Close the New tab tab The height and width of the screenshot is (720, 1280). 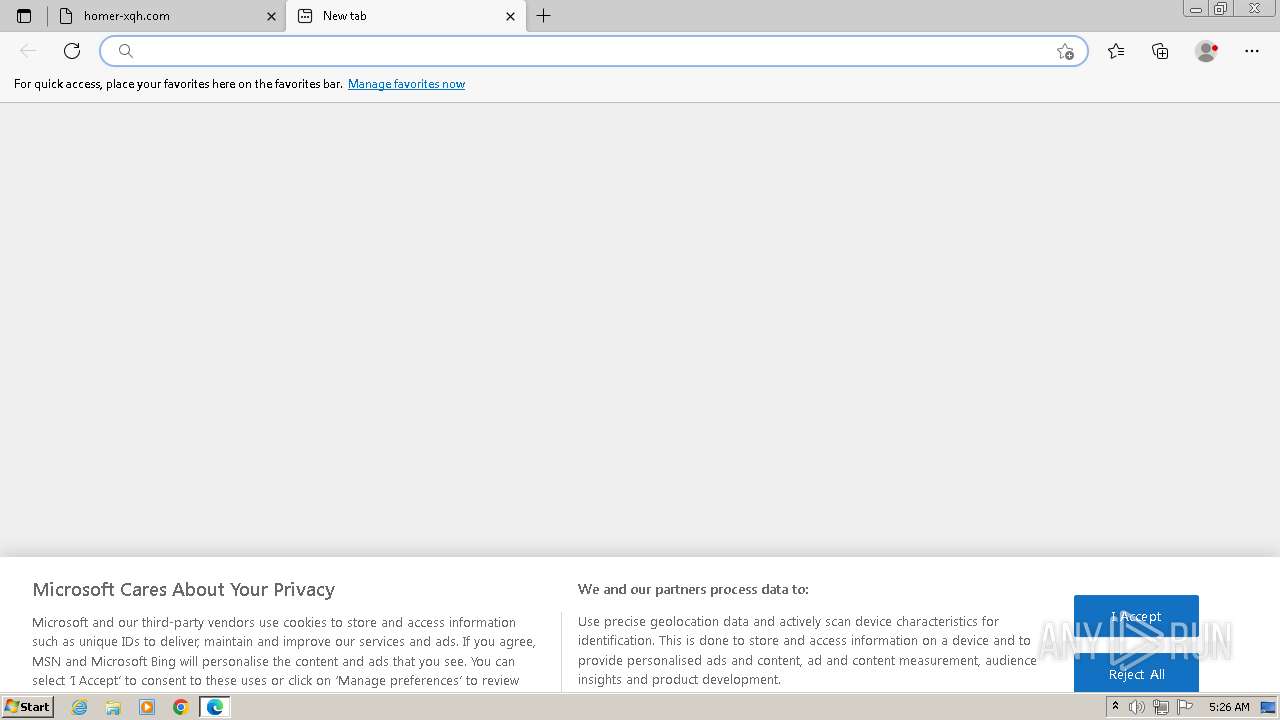coord(510,16)
